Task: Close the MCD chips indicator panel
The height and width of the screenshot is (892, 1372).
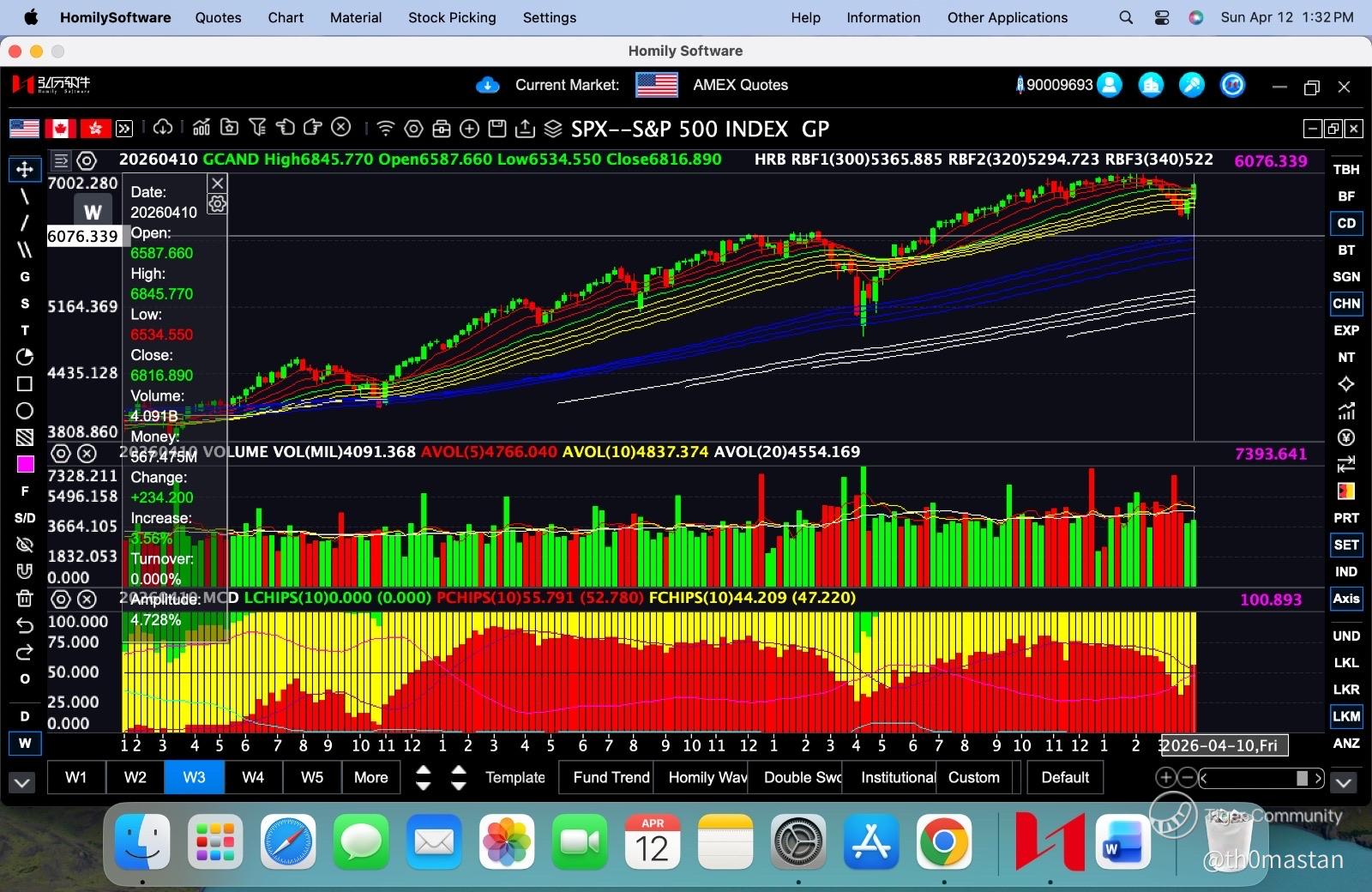Action: coord(87,599)
